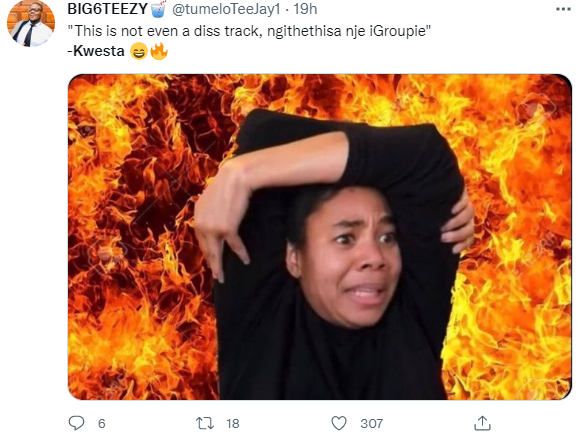Click the cup emoji beside BIG6TEEZY
This screenshot has height=437, width=581.
coord(158,9)
